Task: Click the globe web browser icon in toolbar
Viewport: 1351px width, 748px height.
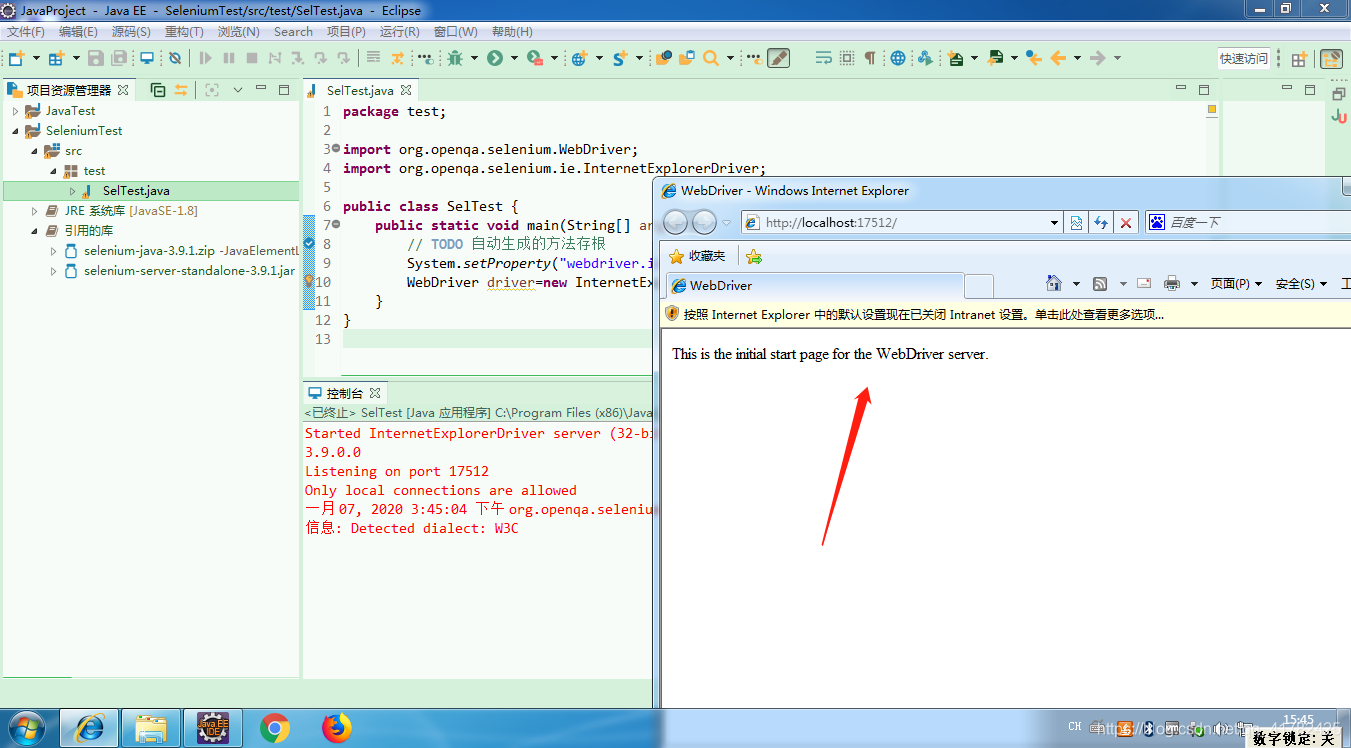Action: pyautogui.click(x=898, y=58)
